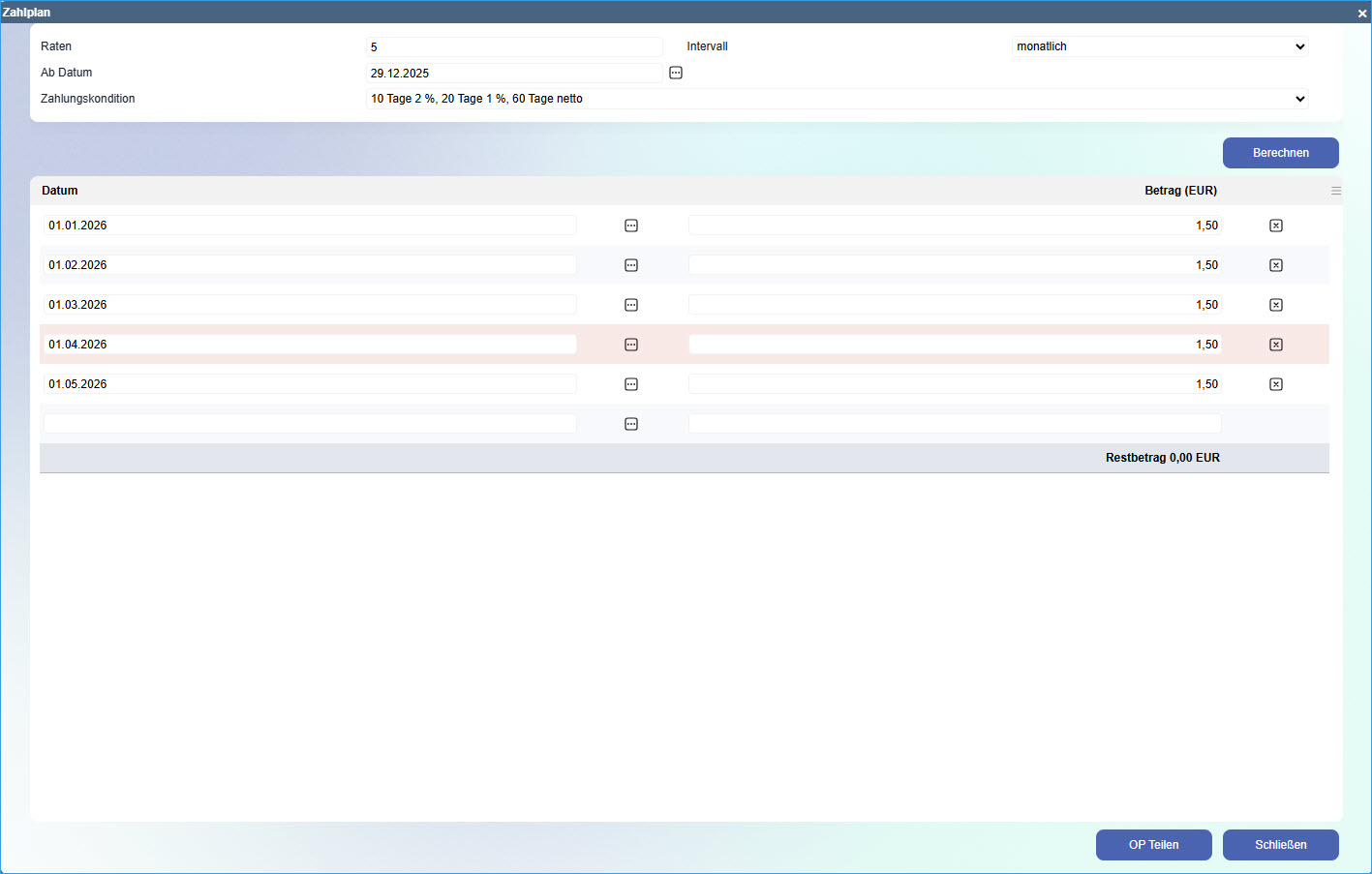Open date picker for 01.04.2026 row
The image size is (1372, 874).
631,345
